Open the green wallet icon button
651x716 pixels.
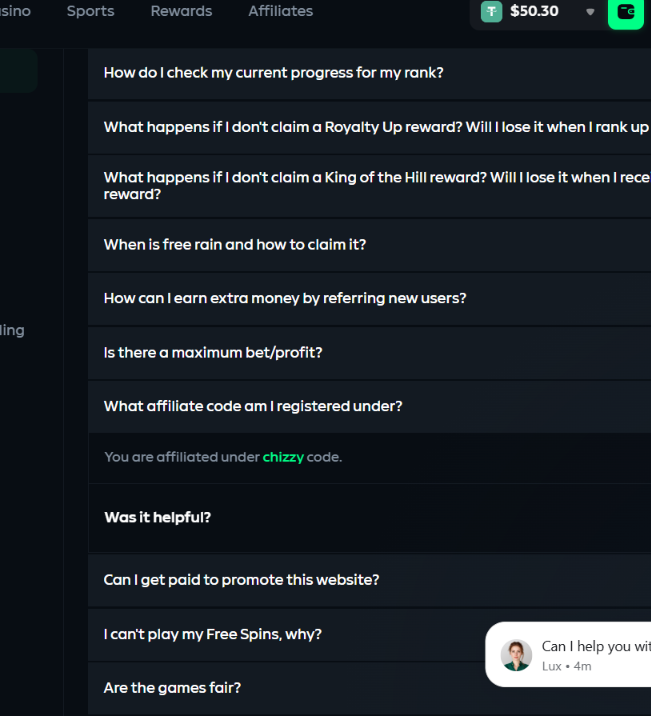pyautogui.click(x=626, y=12)
